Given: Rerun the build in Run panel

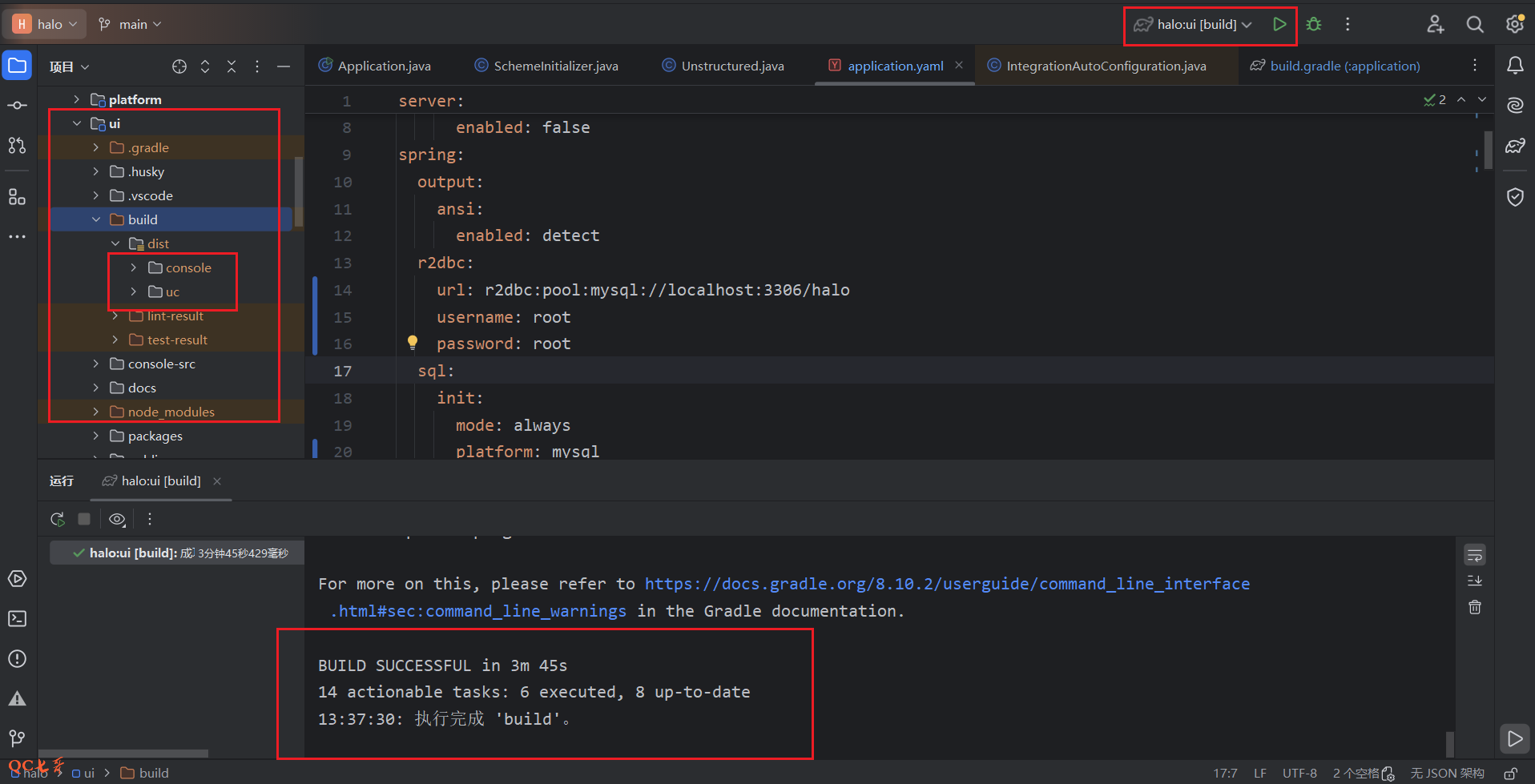Looking at the screenshot, I should point(58,519).
